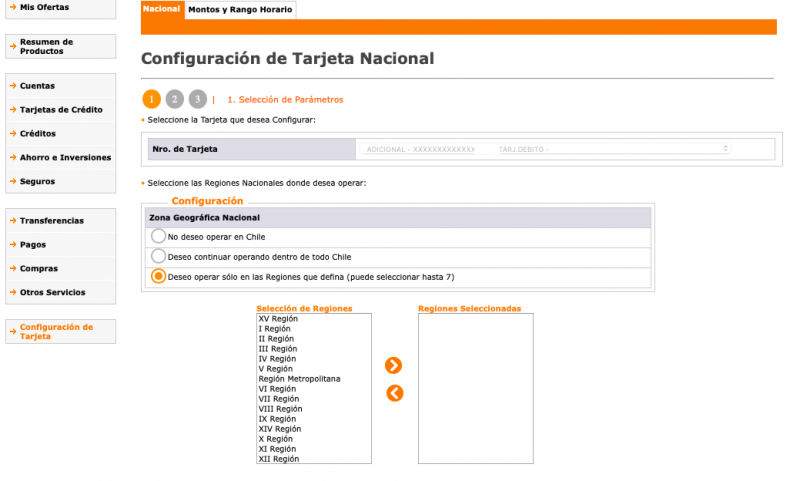The width and height of the screenshot is (800, 481).
Task: Click step 3 circle indicator
Action: 197,99
